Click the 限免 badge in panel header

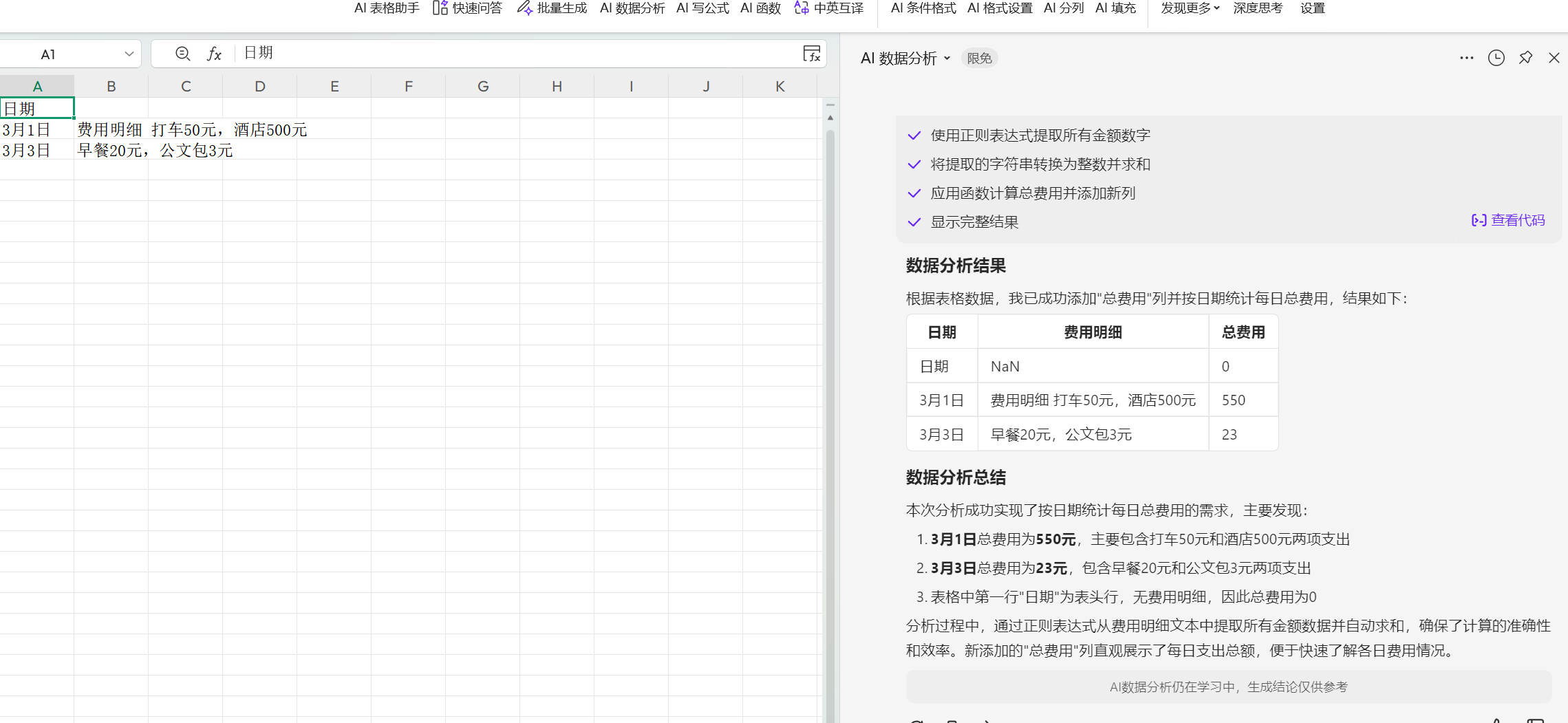(x=980, y=58)
